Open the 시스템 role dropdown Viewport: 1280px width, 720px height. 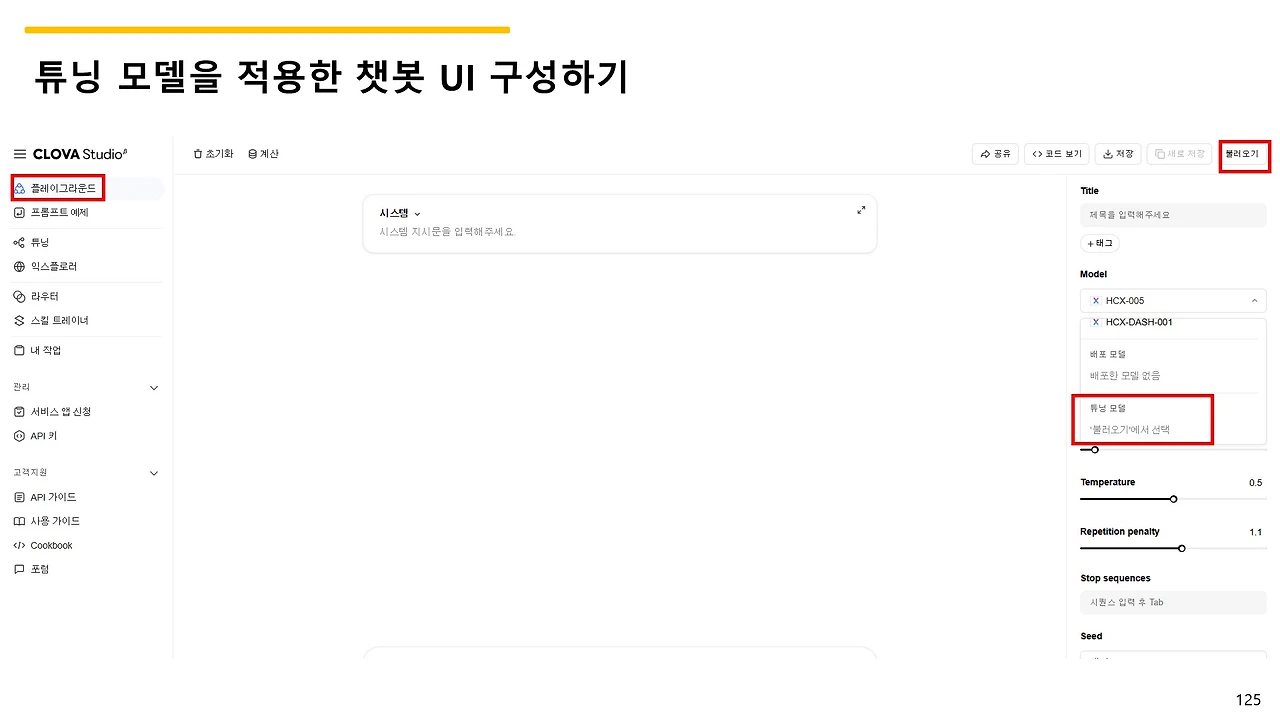tap(397, 212)
